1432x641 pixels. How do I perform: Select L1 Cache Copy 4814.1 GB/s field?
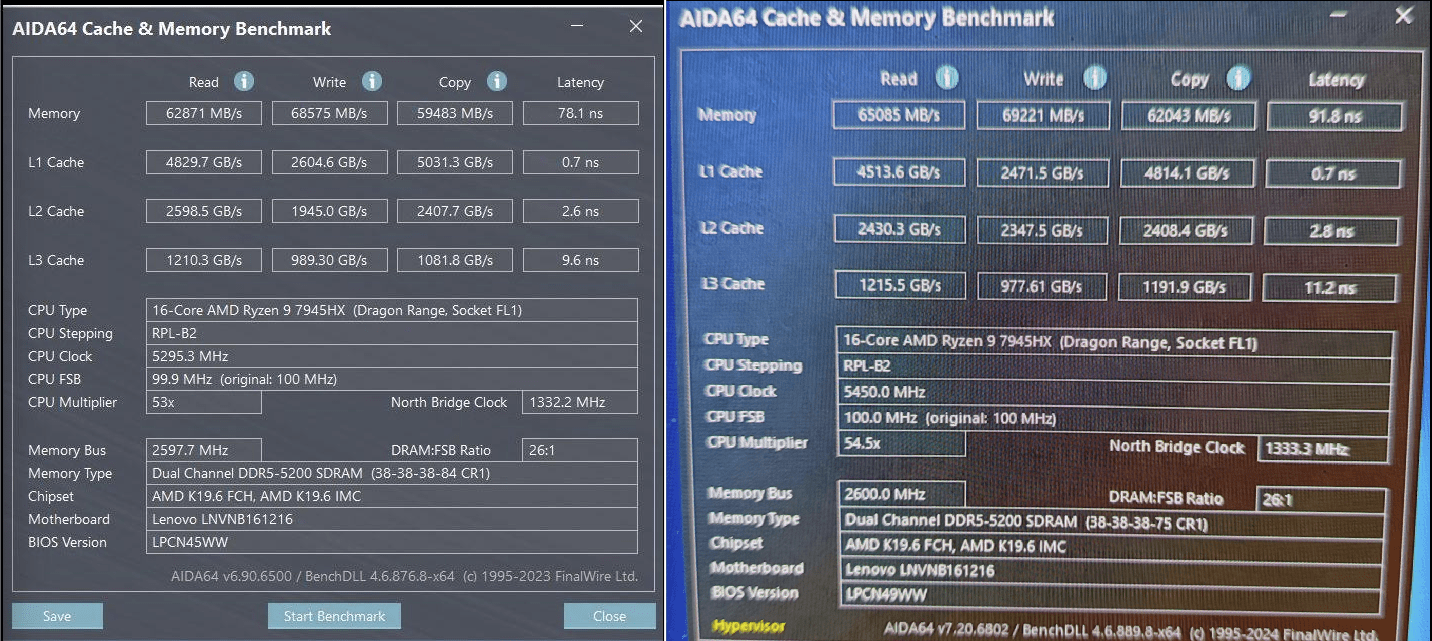1188,173
